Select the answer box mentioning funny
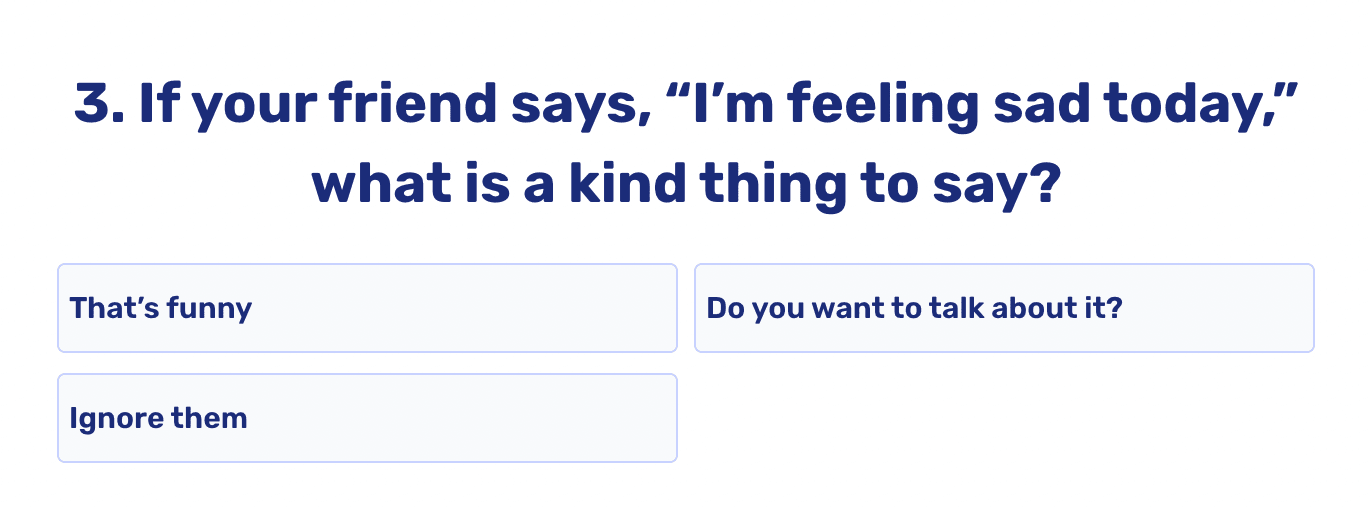 (367, 308)
